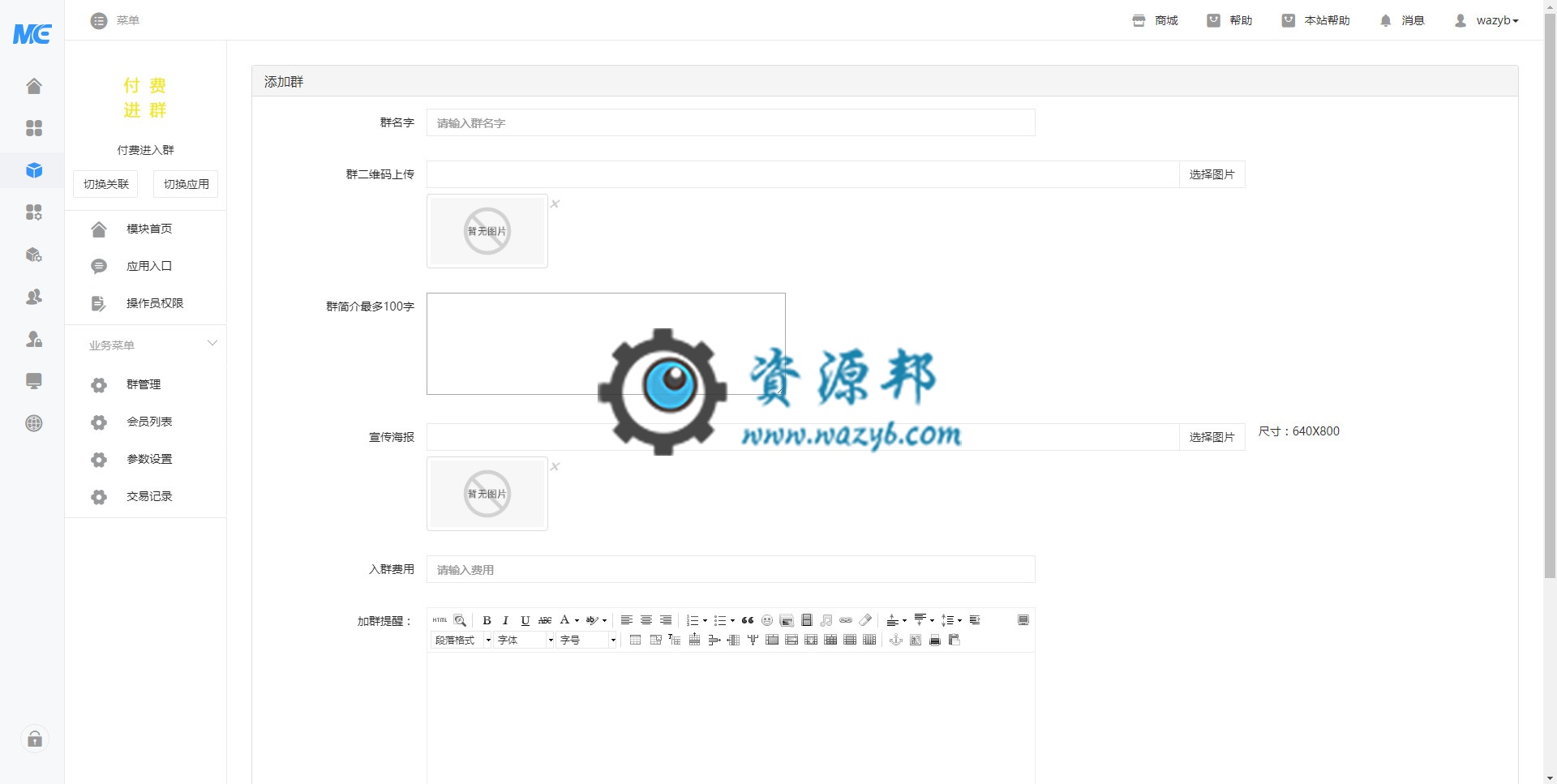This screenshot has height=784, width=1557.
Task: Focus the 入群费用 input field
Action: (731, 569)
